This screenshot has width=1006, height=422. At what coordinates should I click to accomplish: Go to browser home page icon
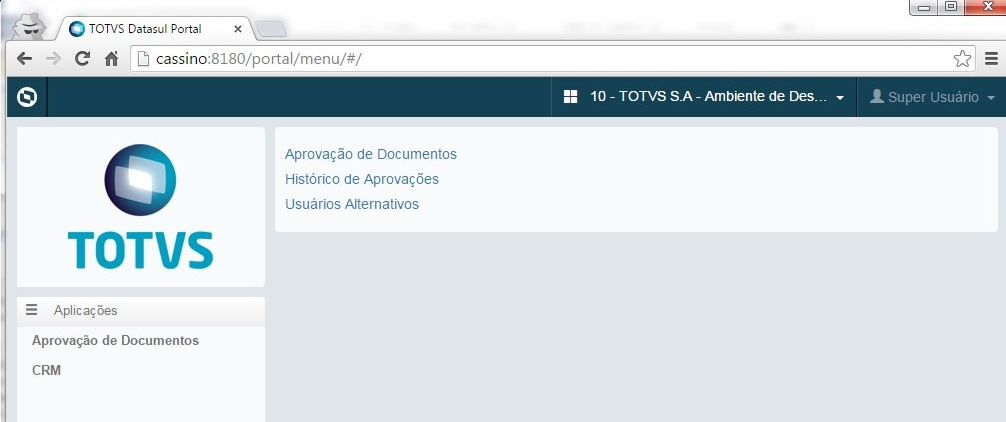coord(112,59)
